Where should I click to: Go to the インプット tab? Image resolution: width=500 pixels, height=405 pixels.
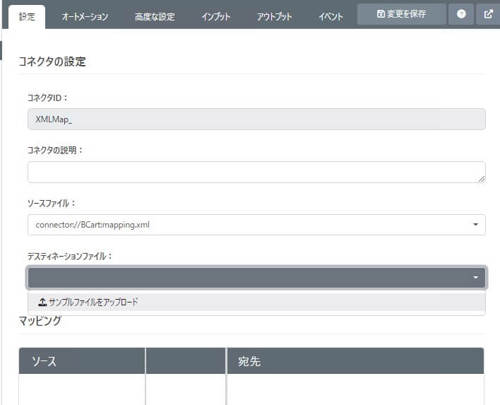216,17
